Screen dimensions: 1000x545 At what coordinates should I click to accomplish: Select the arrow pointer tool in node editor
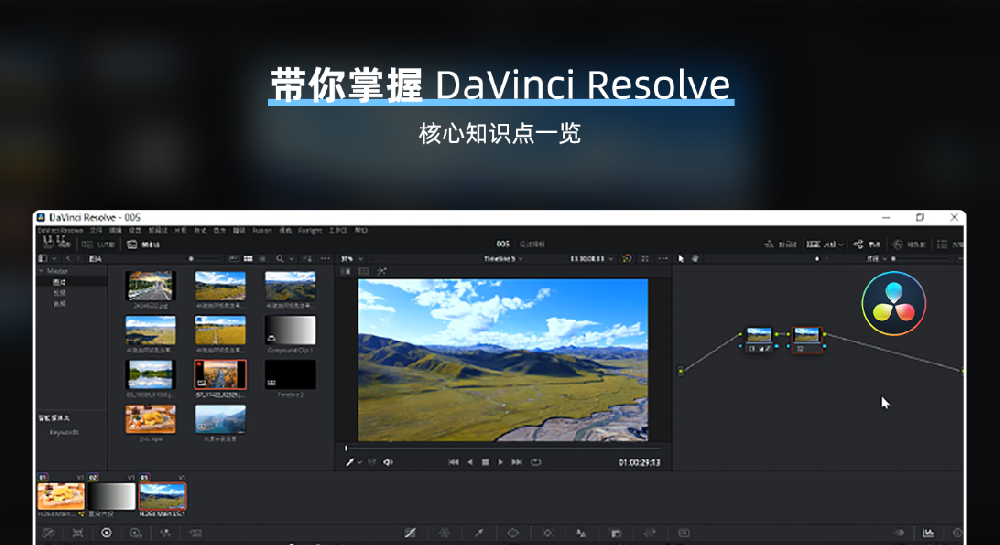coord(681,258)
